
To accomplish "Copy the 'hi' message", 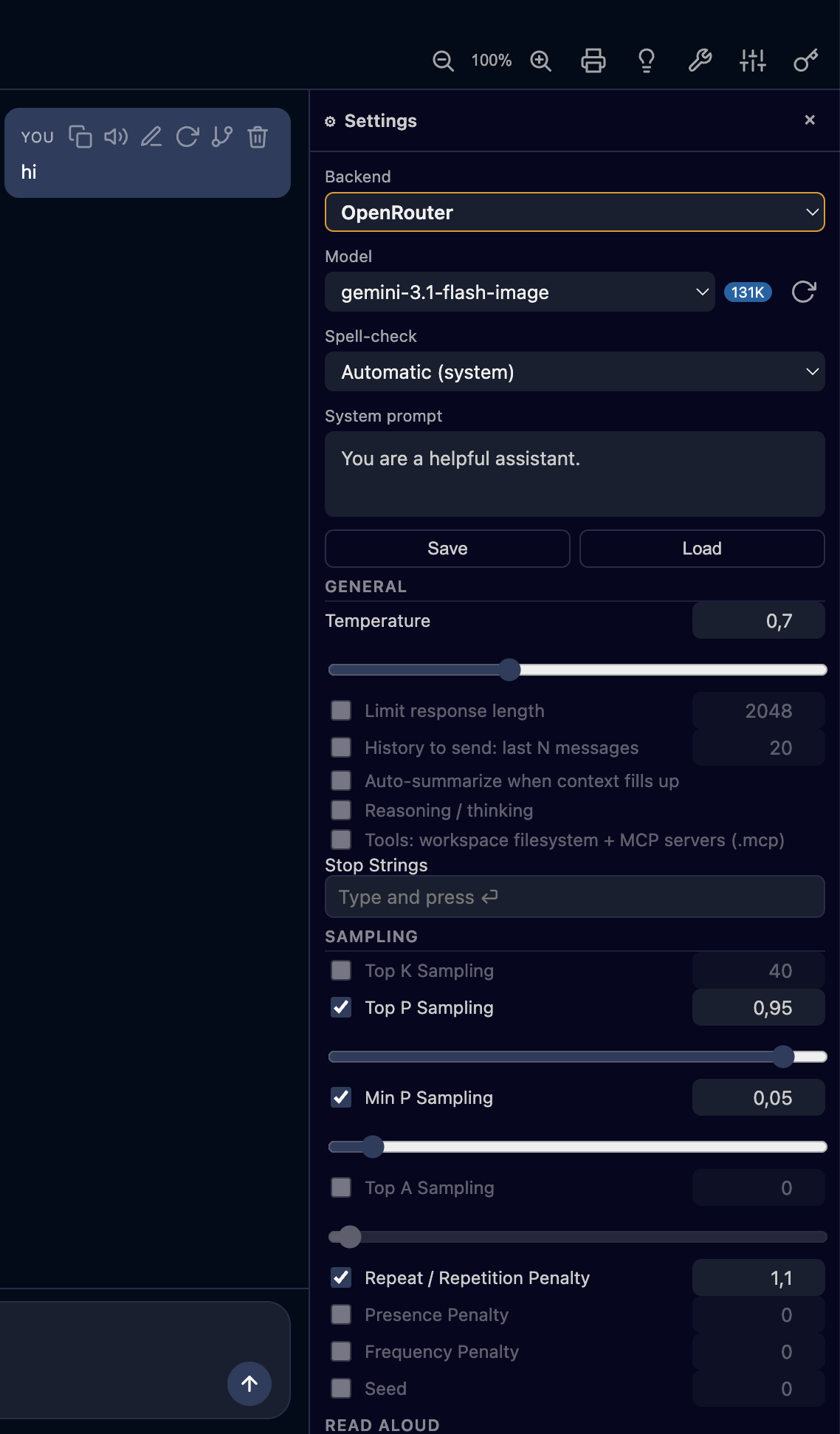I will click(x=80, y=137).
